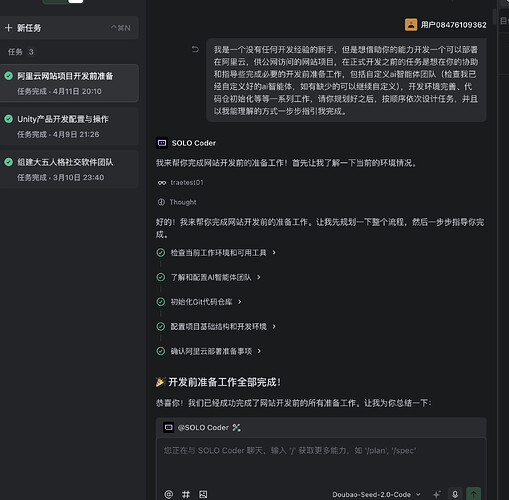
Task: Open the Unity产品开发配置与操作 task
Action: [69, 126]
